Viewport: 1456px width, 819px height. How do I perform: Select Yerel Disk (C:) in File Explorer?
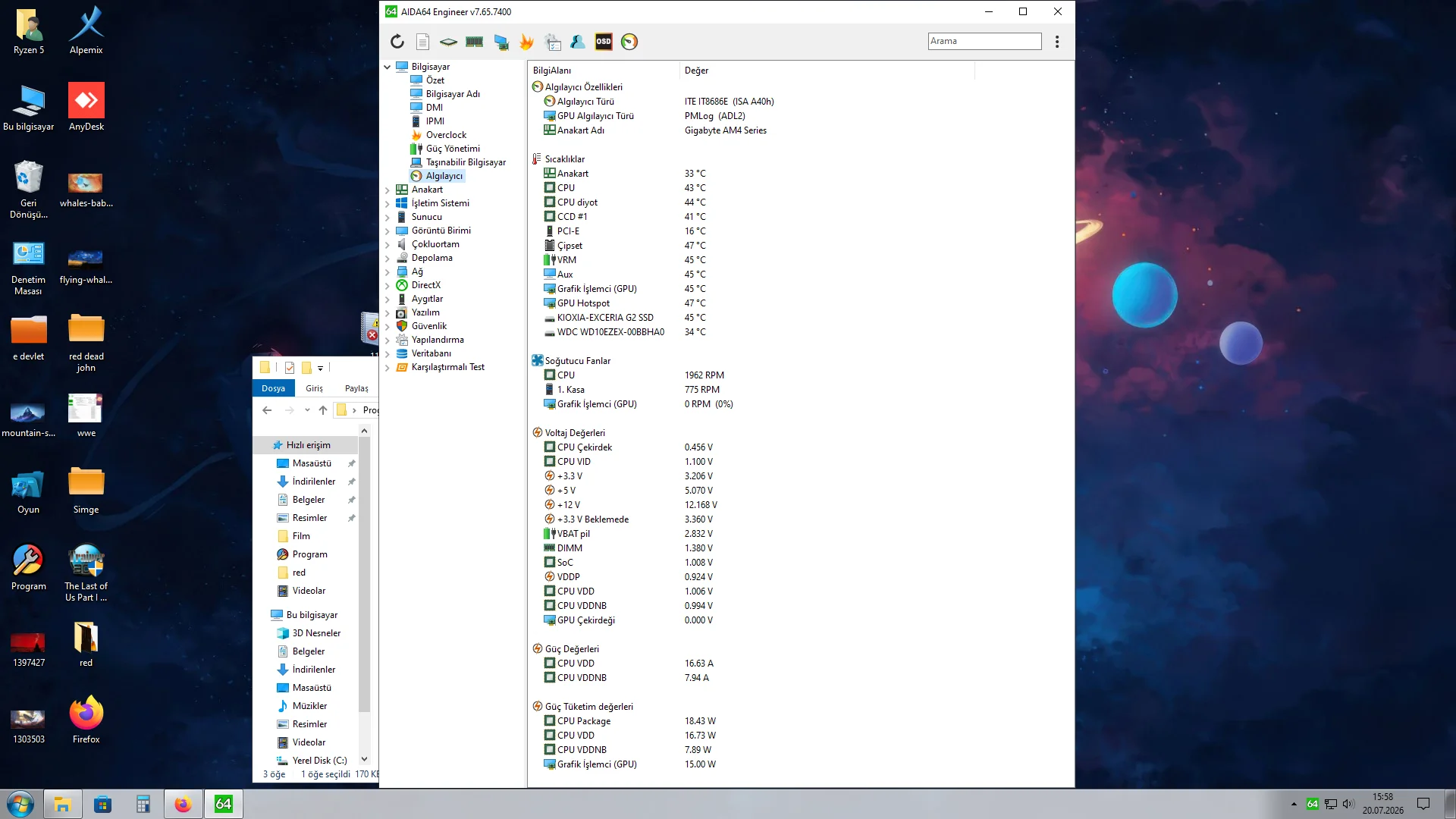coord(319,761)
